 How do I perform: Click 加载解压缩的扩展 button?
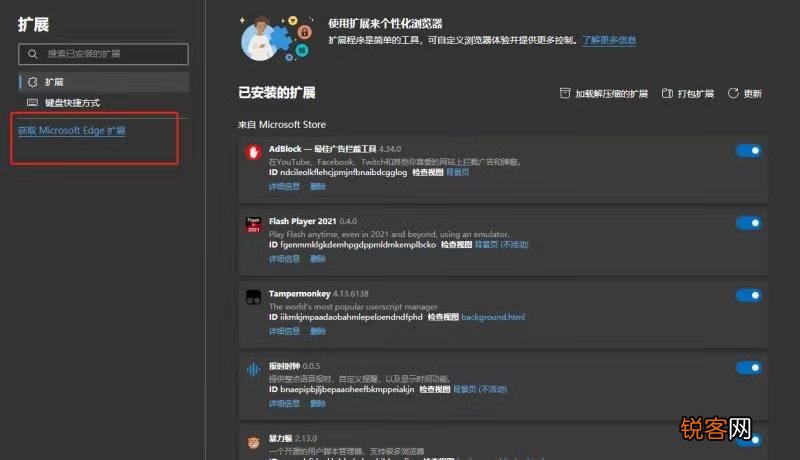tap(604, 93)
